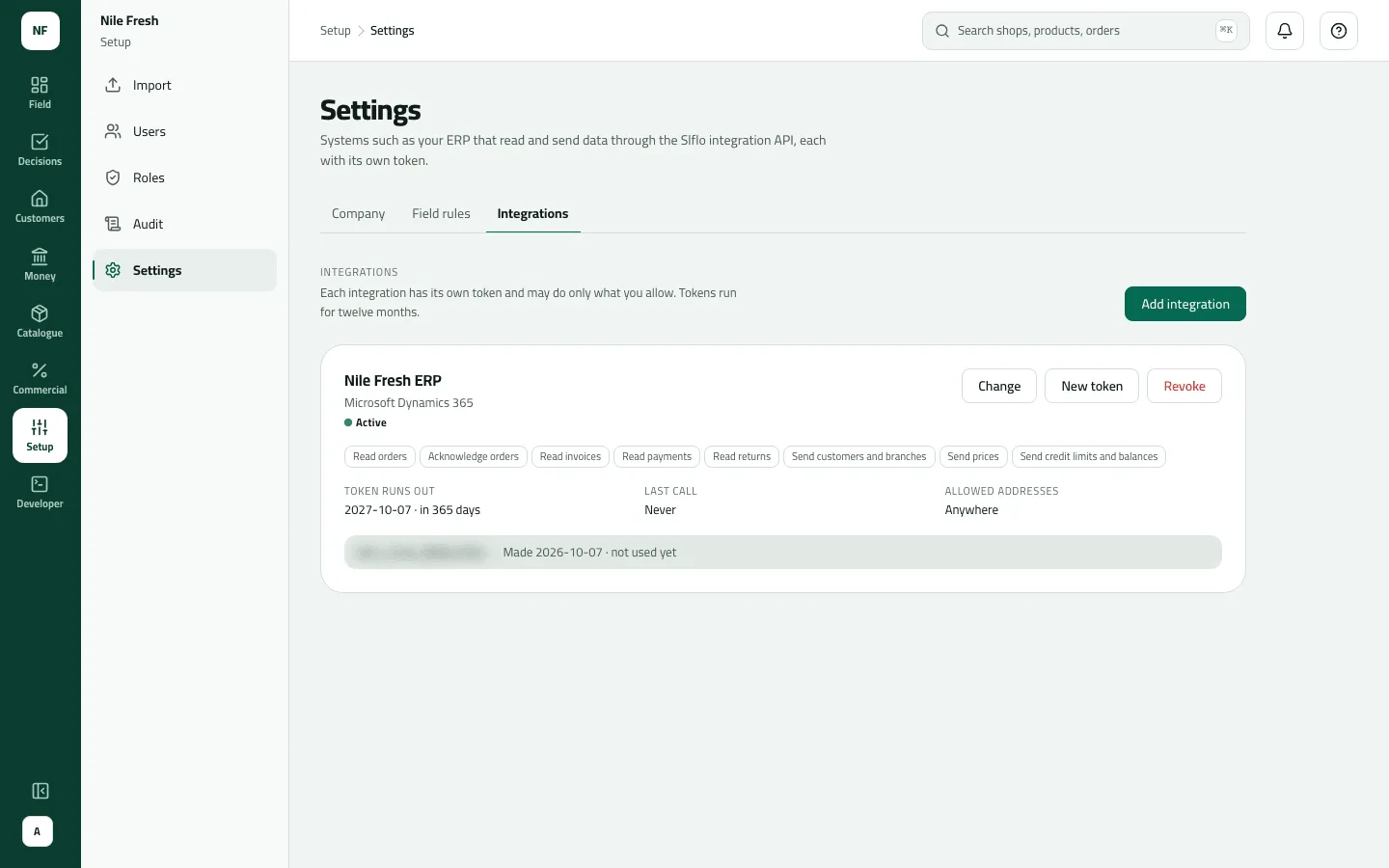The width and height of the screenshot is (1389, 868).
Task: Open the Import page
Action: coord(184,85)
